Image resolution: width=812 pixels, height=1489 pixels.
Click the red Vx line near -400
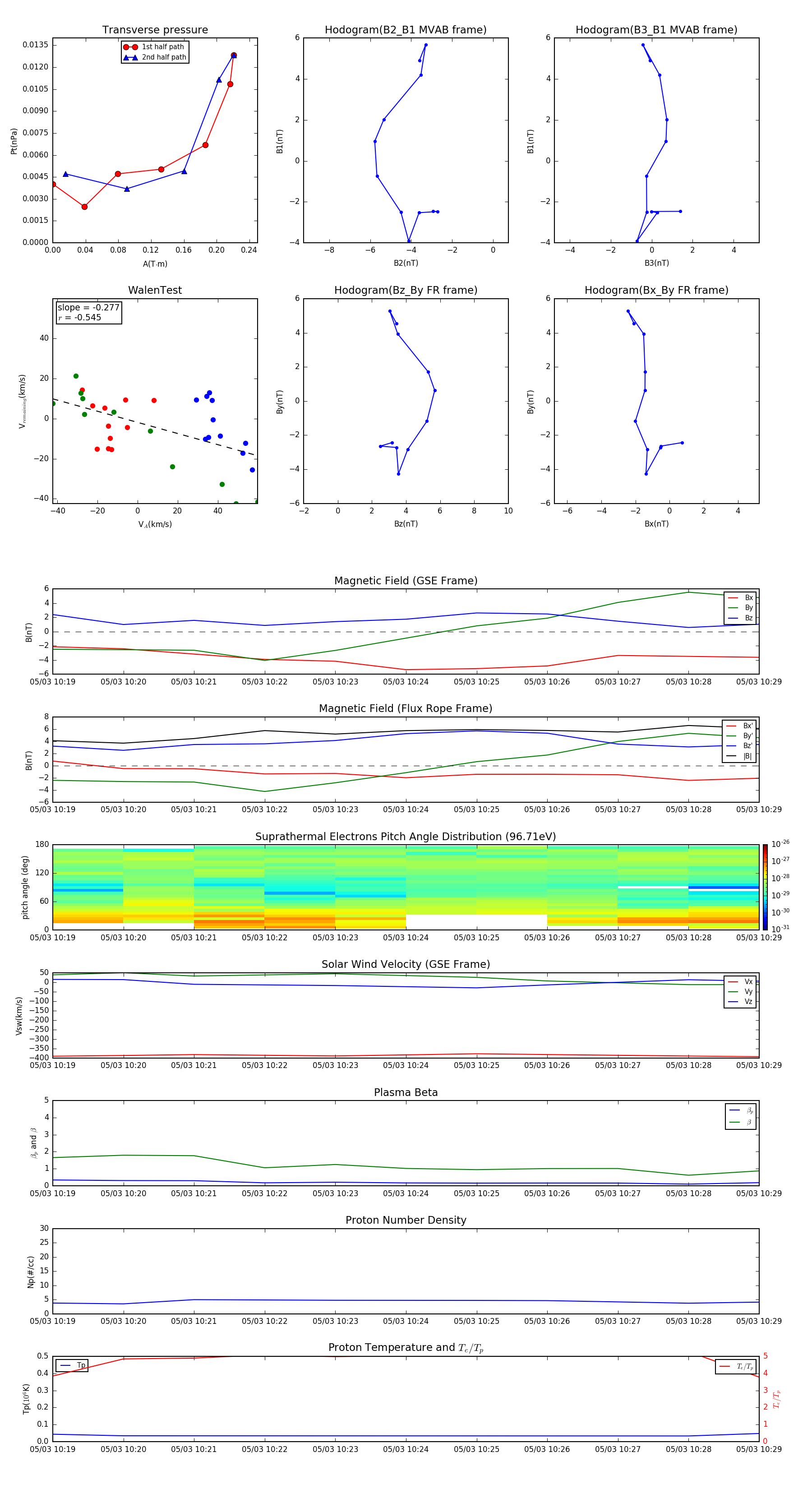(406, 1055)
